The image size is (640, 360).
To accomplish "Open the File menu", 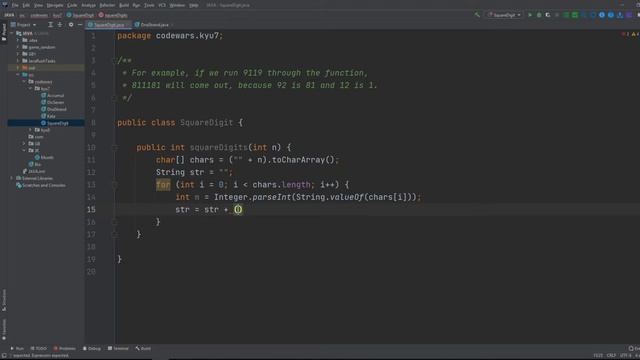I will pyautogui.click(x=15, y=5).
